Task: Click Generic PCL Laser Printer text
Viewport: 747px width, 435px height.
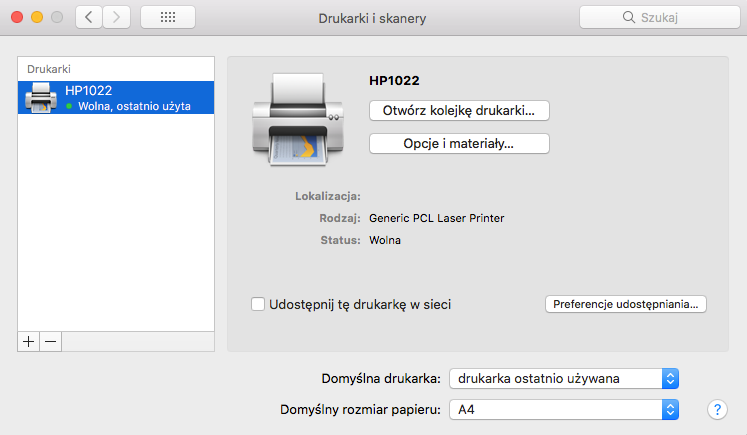Action: coord(436,218)
